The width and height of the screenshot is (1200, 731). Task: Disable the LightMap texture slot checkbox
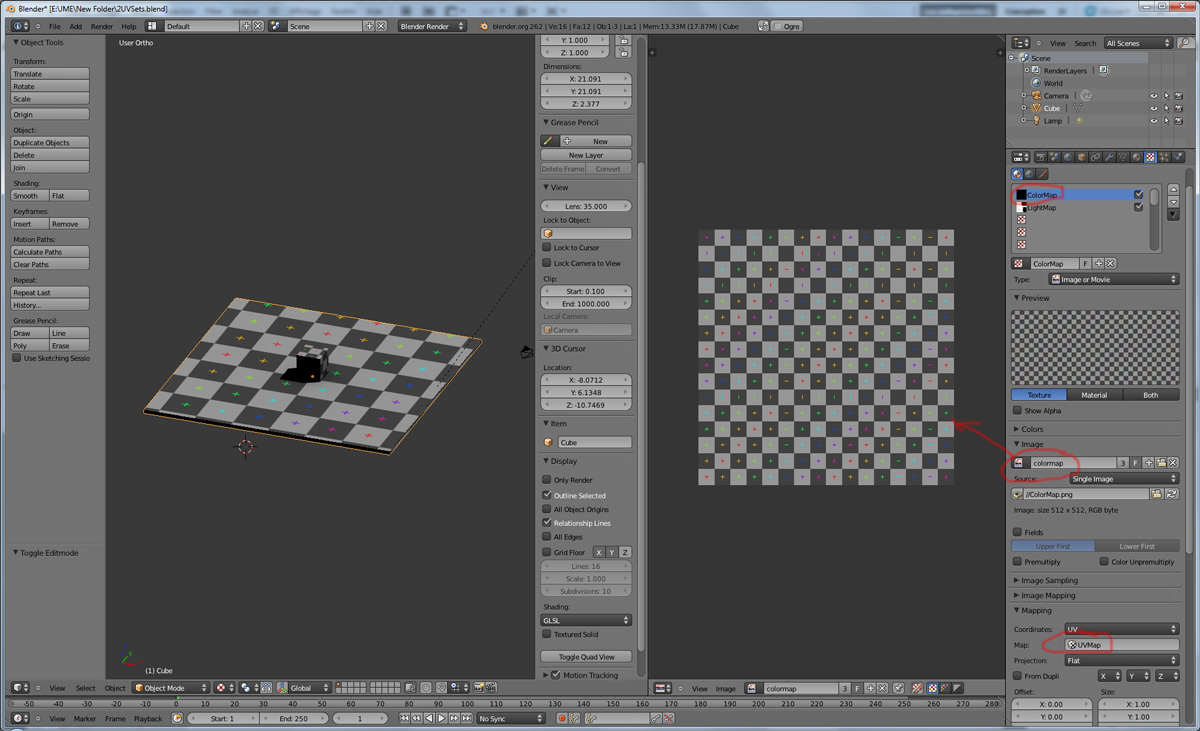coord(1139,207)
